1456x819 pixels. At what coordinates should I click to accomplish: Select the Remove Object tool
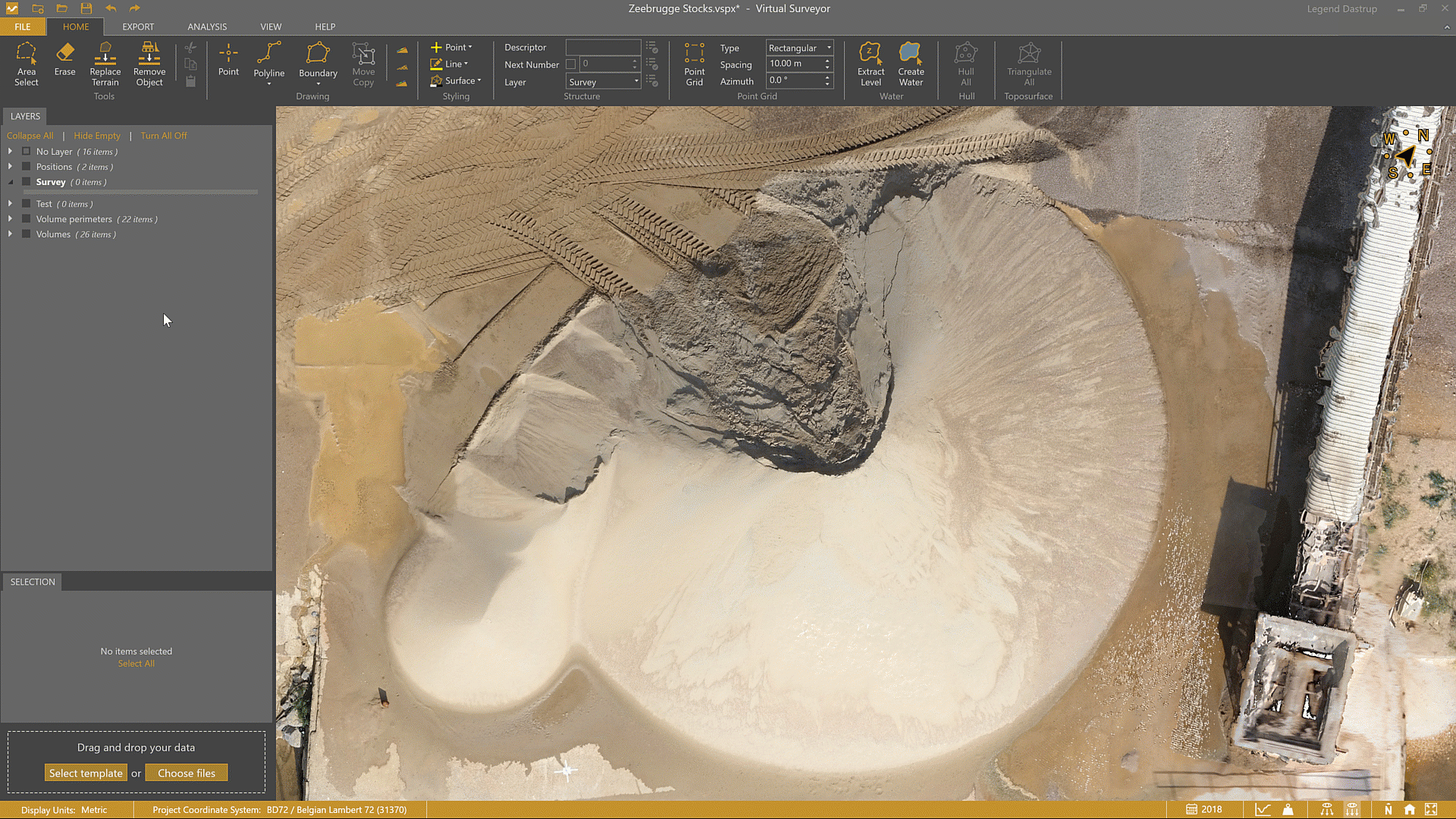tap(149, 64)
